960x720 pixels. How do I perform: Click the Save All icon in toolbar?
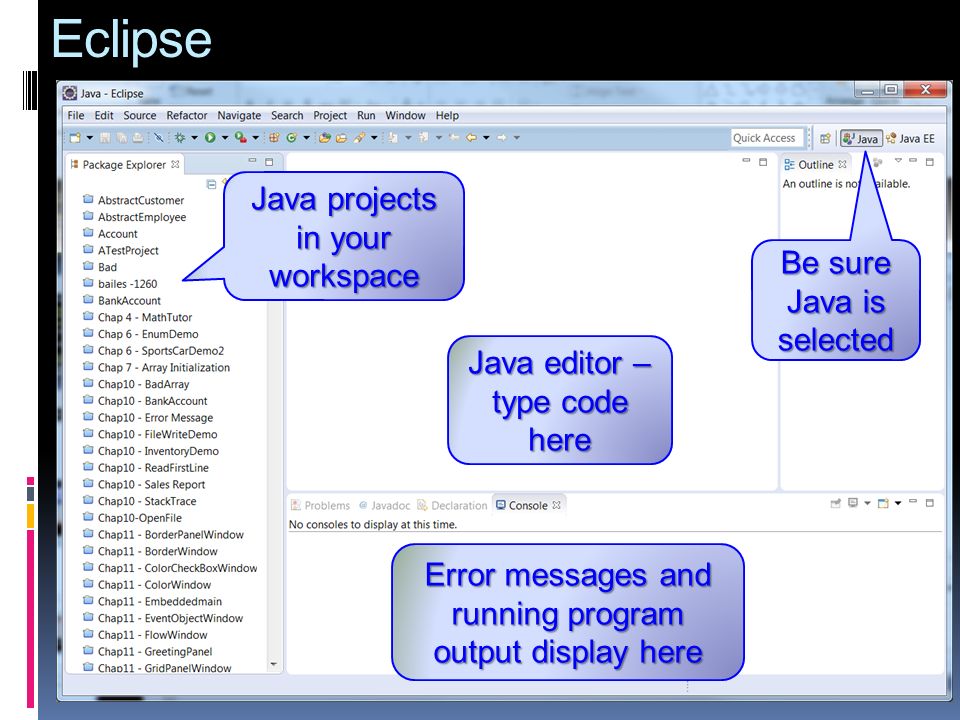point(122,138)
